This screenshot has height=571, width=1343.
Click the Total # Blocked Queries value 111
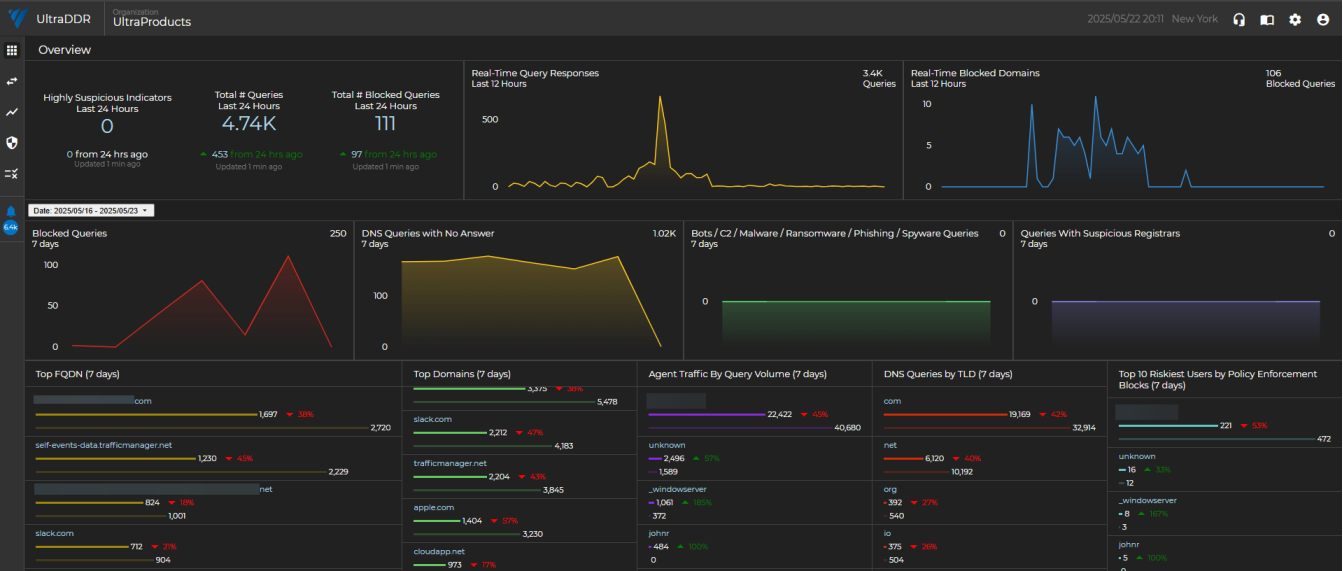pyautogui.click(x=385, y=124)
